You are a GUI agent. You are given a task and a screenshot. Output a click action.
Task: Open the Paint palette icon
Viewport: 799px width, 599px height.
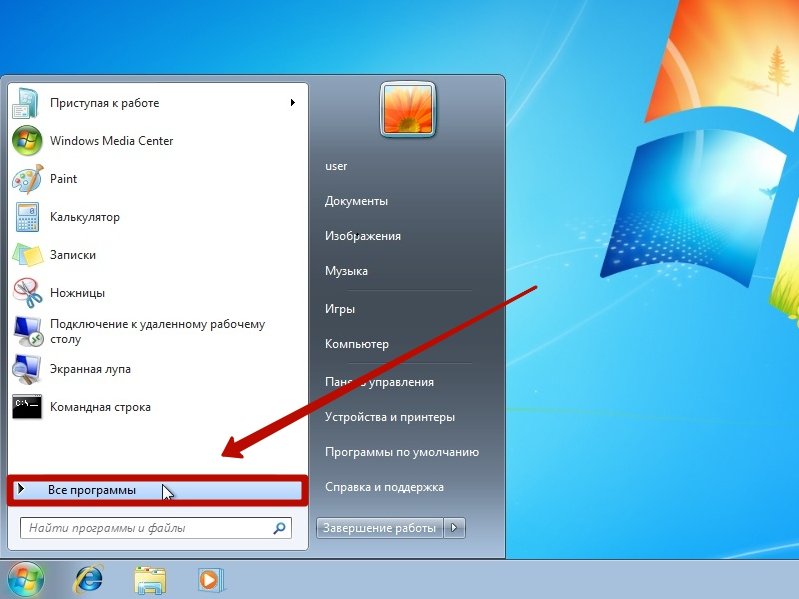coord(27,179)
